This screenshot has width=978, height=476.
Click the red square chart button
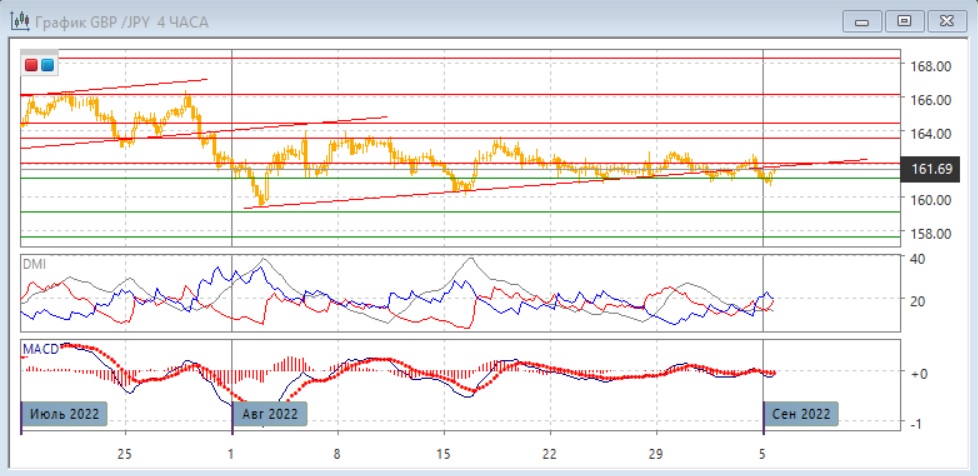(32, 65)
